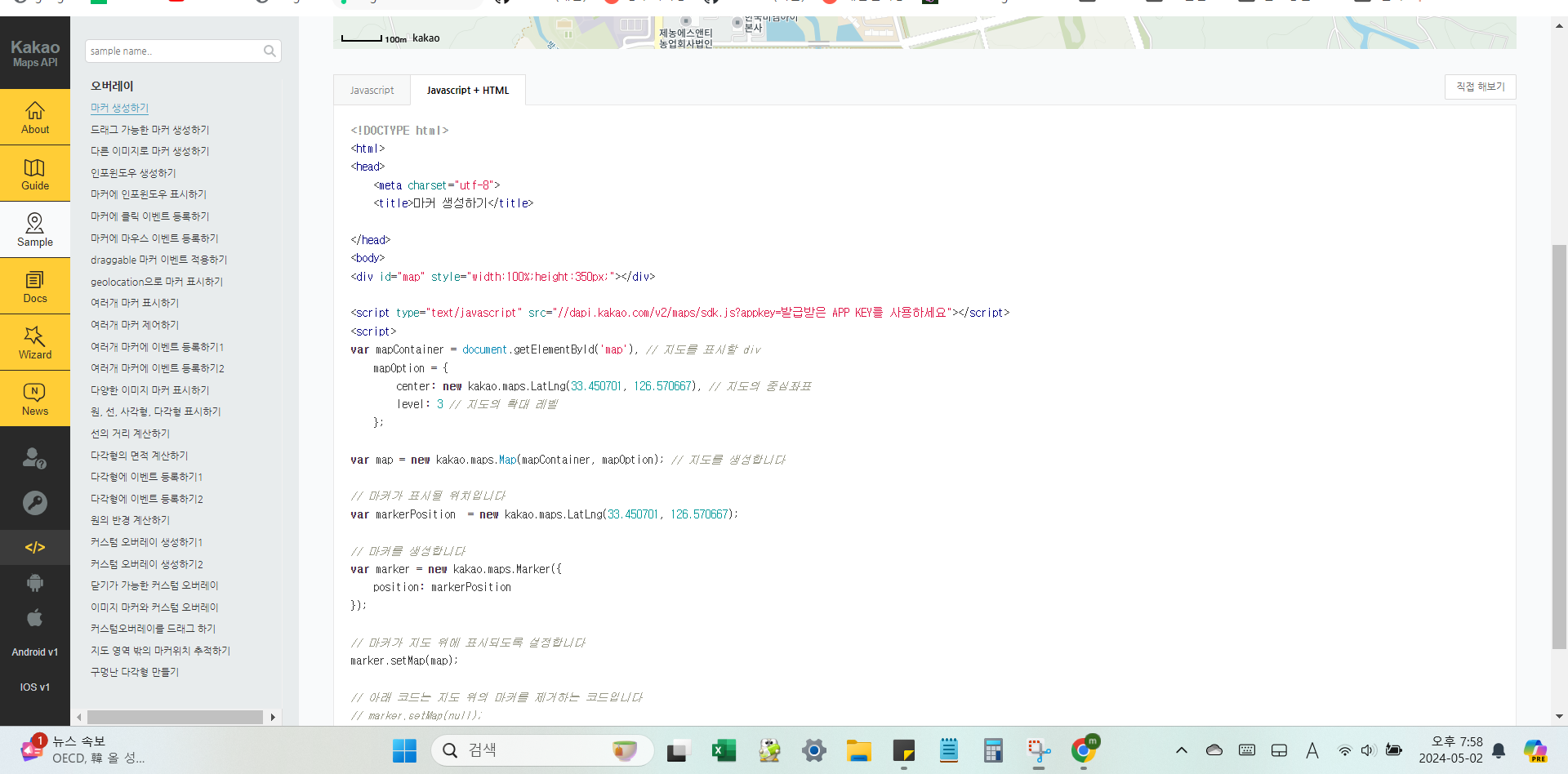
Task: Open the News section in the sidebar
Action: tap(35, 399)
